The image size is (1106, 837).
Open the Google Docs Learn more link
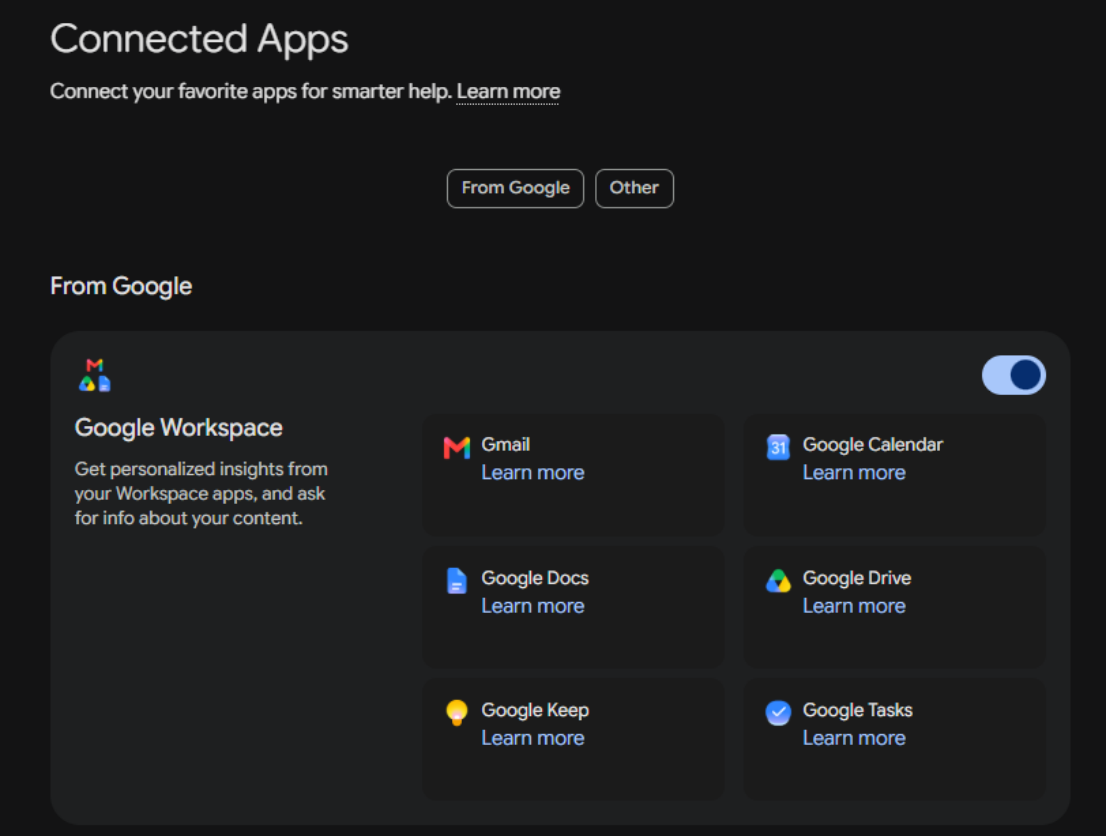click(x=533, y=606)
